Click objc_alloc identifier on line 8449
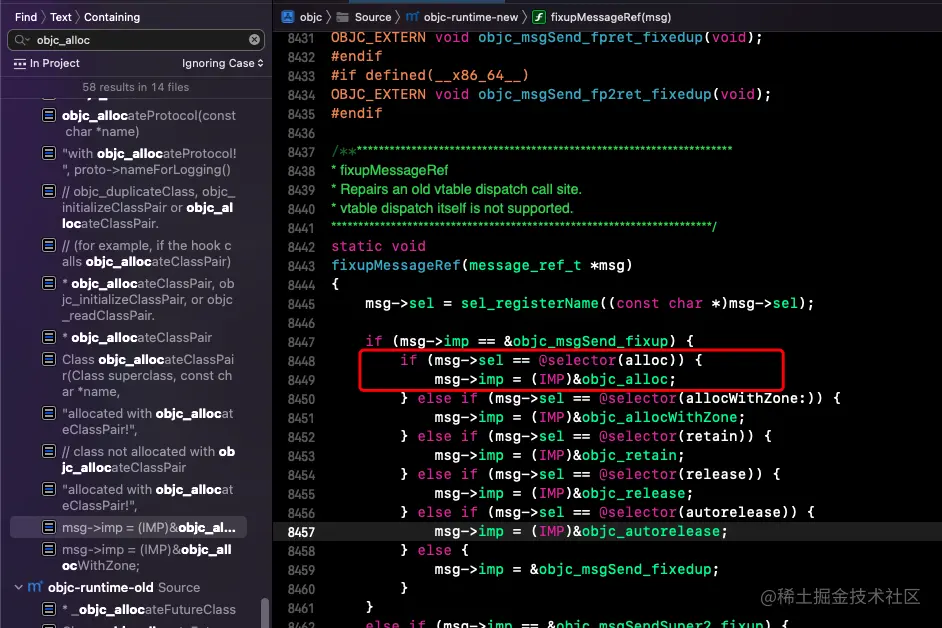942x628 pixels. pyautogui.click(x=624, y=379)
